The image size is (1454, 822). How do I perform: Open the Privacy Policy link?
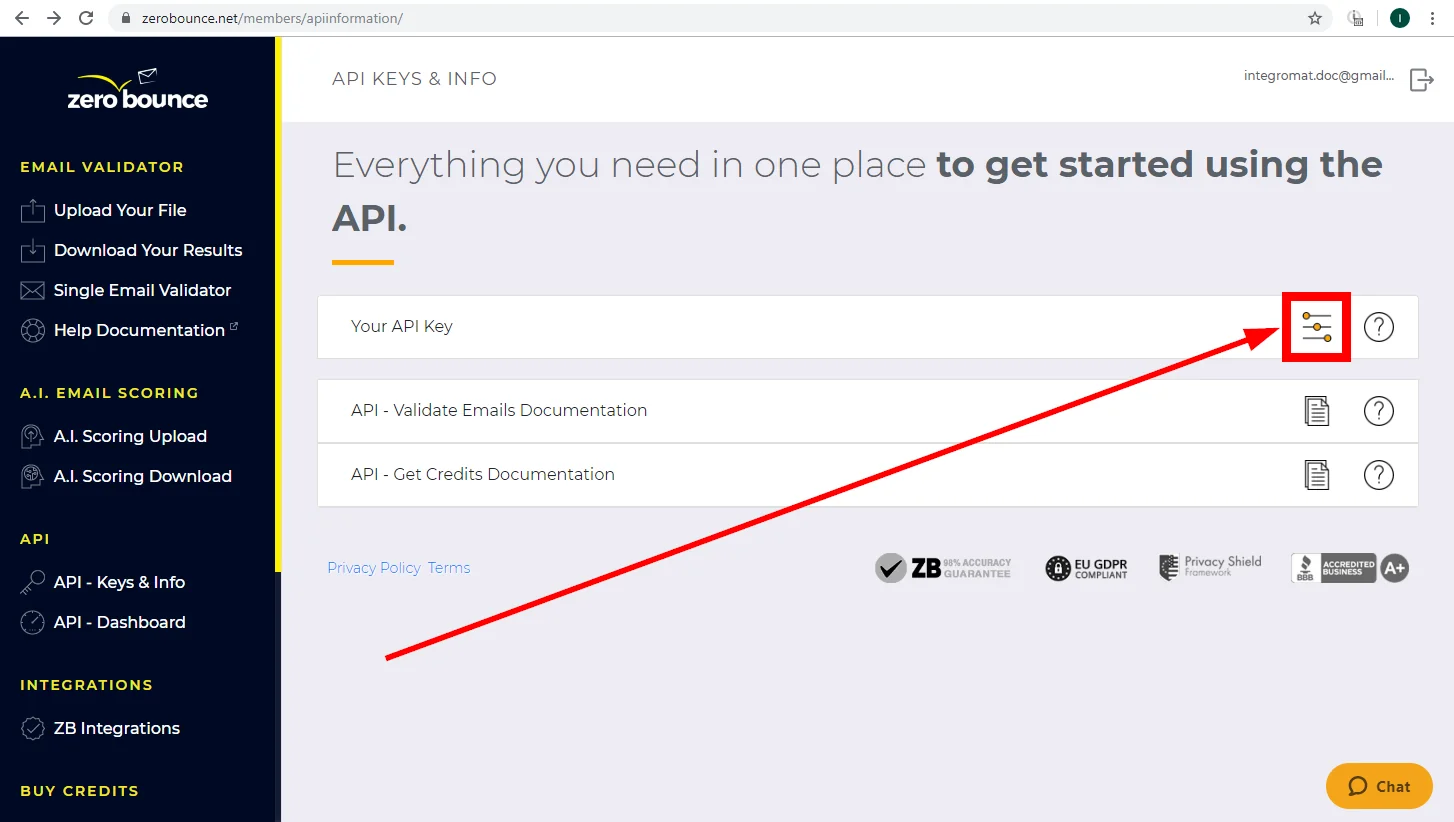[374, 568]
